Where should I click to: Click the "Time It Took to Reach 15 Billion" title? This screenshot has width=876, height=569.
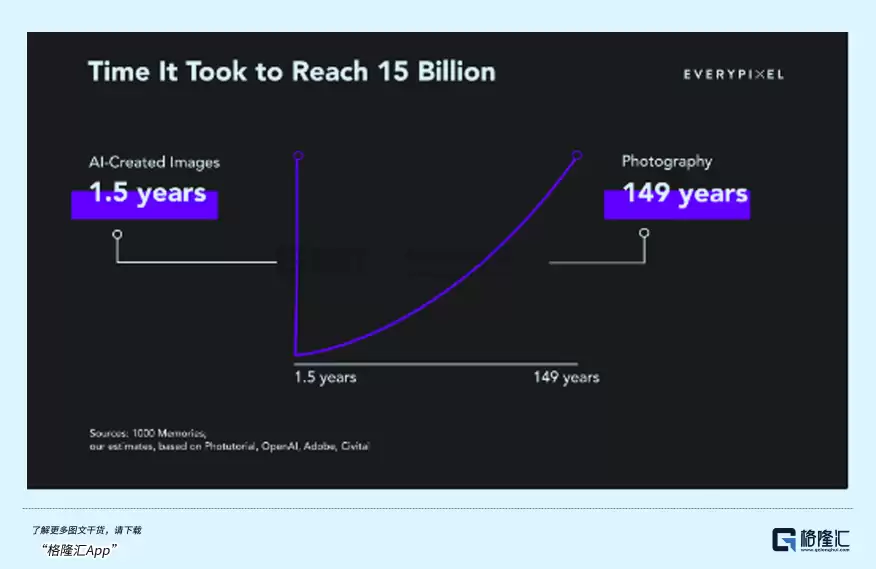coord(291,72)
